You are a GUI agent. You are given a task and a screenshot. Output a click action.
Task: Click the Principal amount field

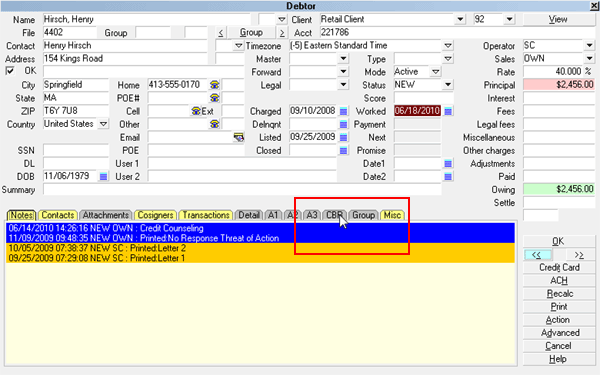pyautogui.click(x=559, y=85)
